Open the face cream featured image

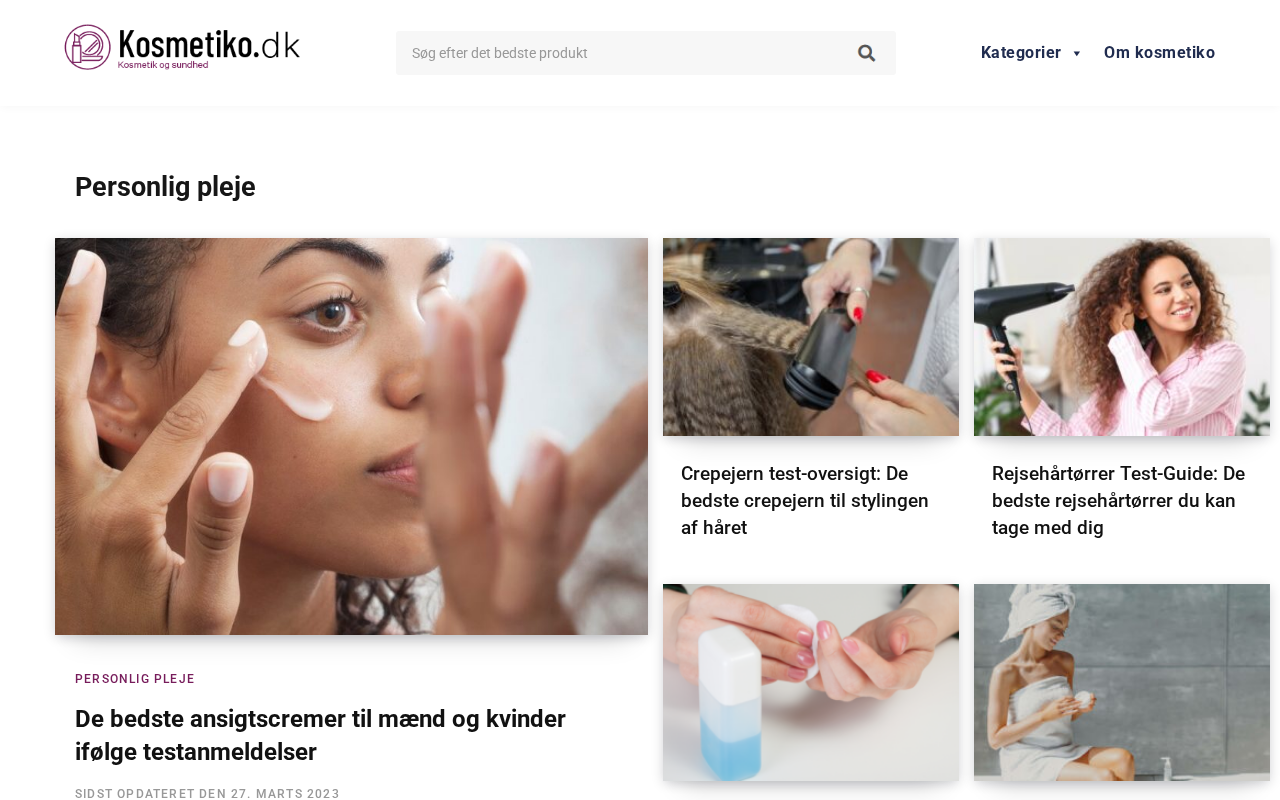[x=351, y=436]
